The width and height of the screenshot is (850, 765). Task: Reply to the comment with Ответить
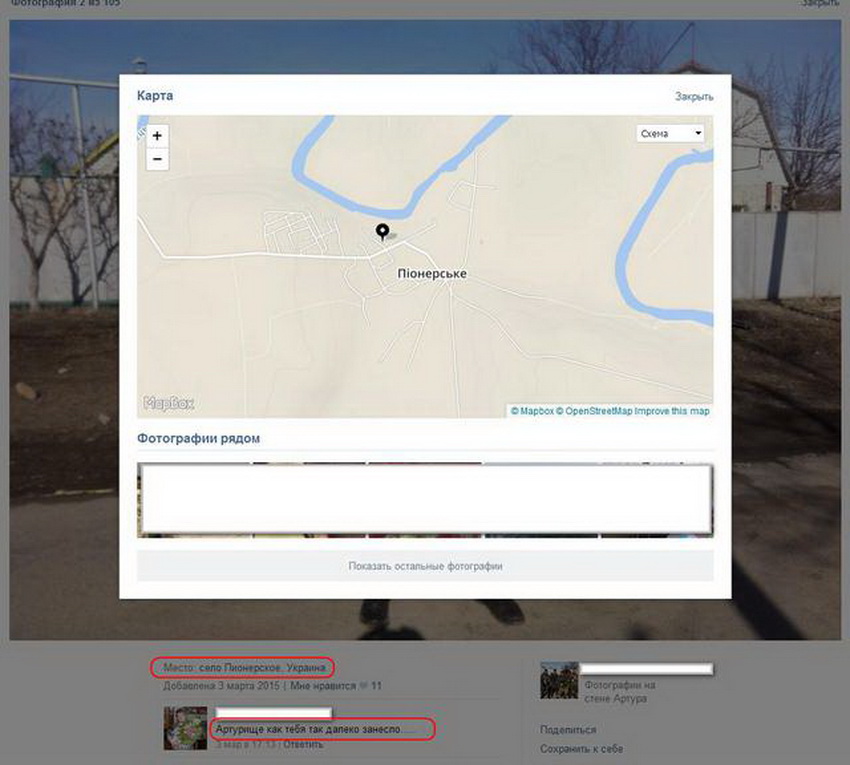(x=303, y=744)
